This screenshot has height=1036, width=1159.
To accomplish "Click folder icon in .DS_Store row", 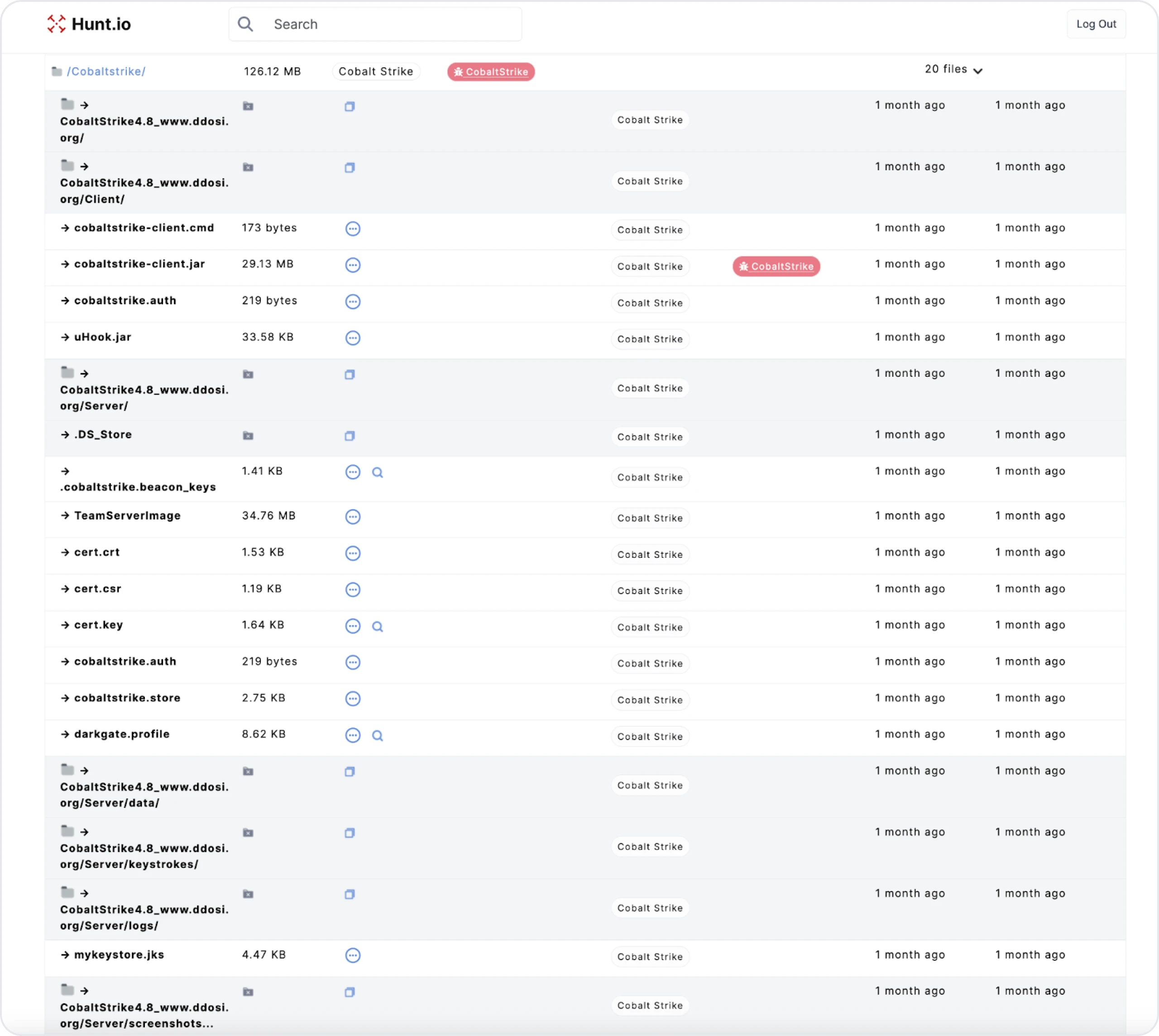I will coord(248,436).
